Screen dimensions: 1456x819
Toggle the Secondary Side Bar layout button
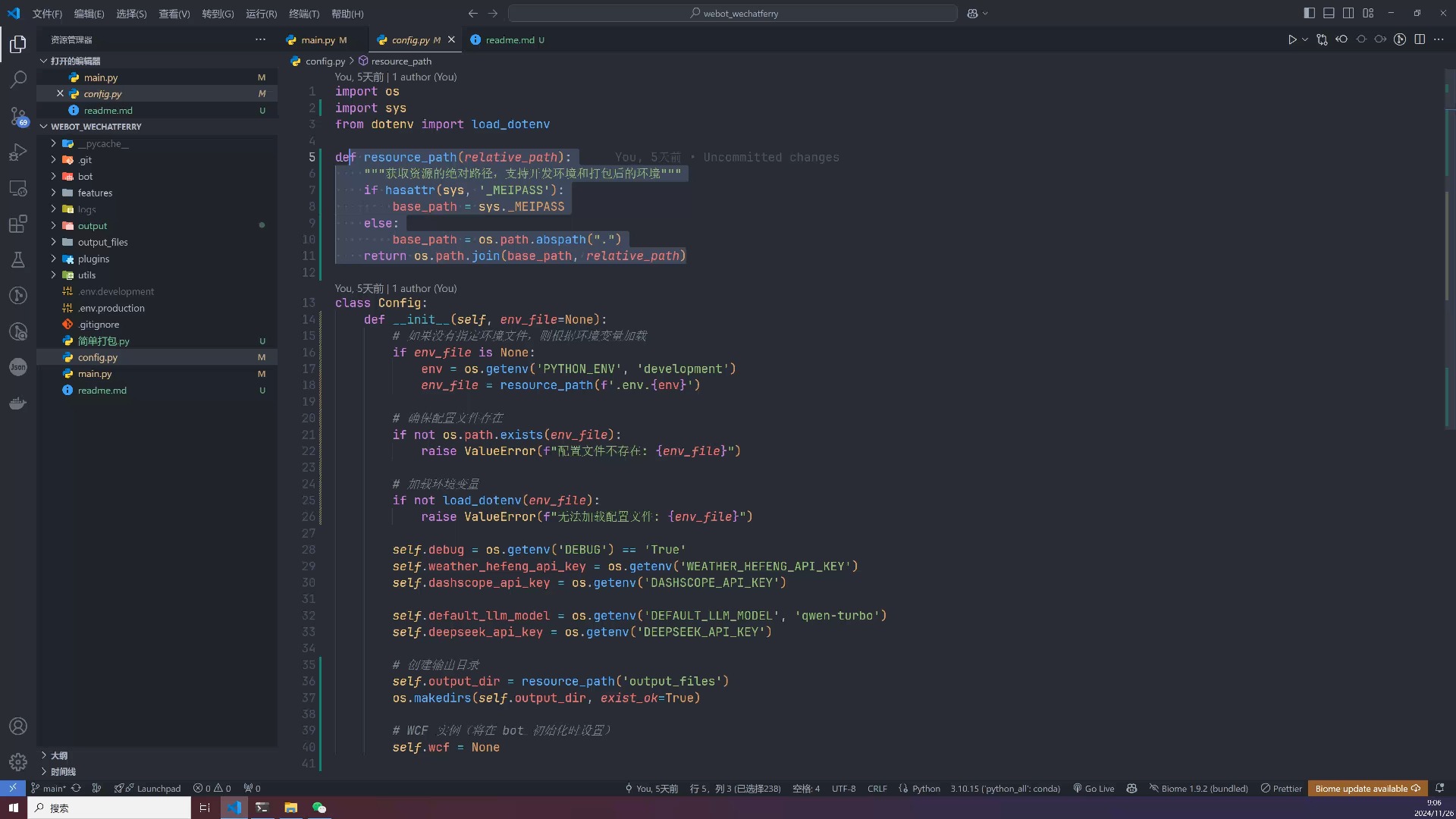[1348, 13]
